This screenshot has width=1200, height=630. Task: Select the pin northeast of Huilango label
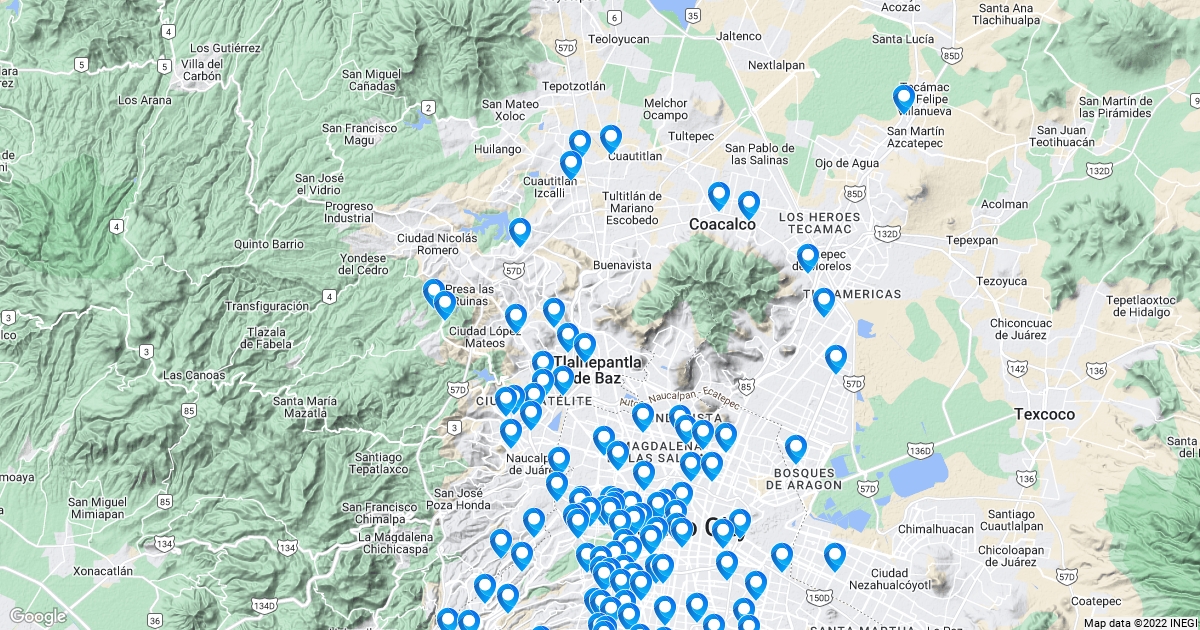coord(580,143)
